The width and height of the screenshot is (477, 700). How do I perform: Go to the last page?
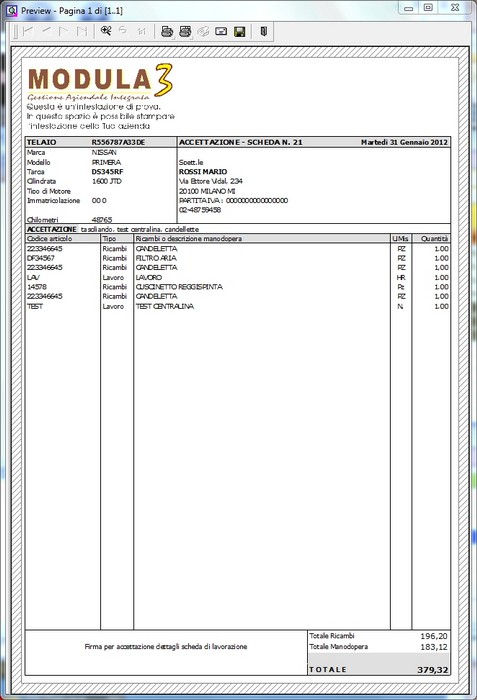tap(82, 31)
